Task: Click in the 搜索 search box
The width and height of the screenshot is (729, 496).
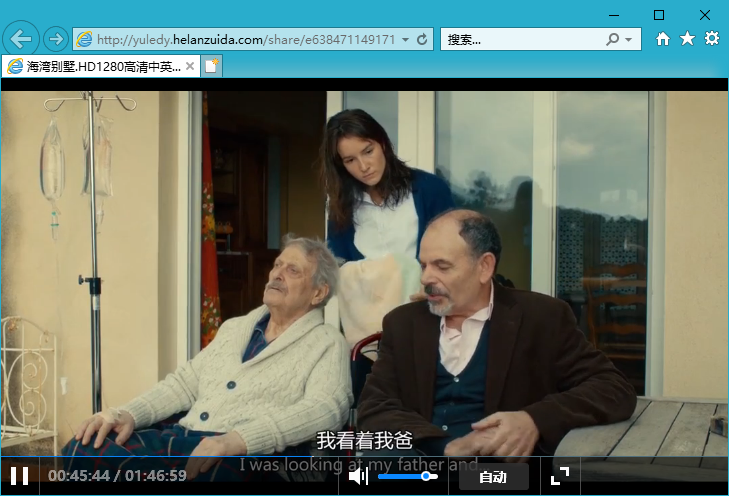Action: tap(520, 39)
